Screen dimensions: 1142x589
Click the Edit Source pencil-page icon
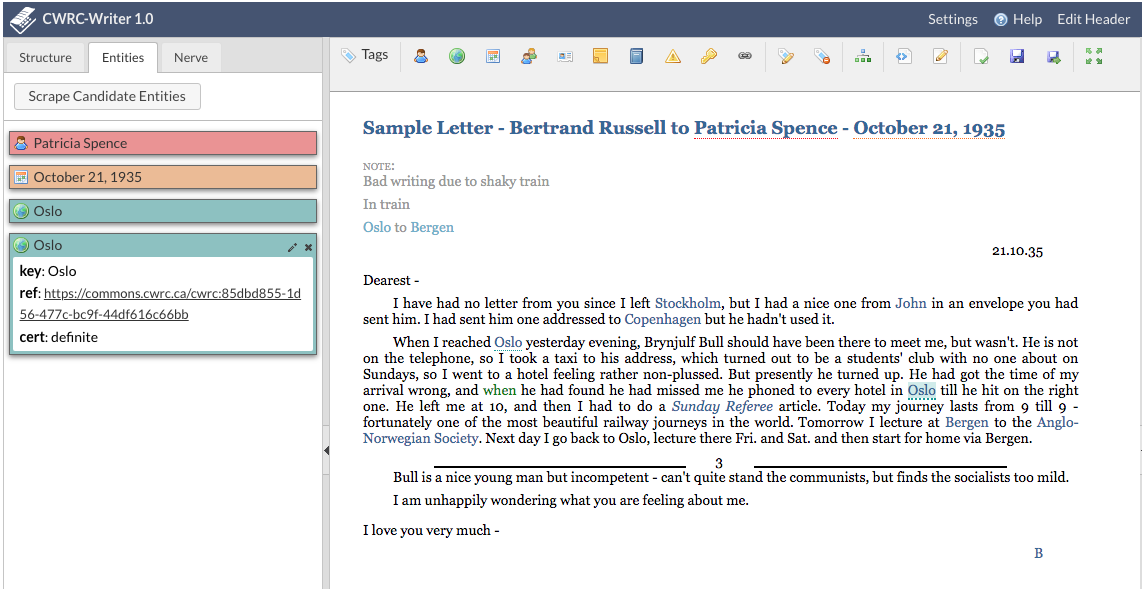pyautogui.click(x=940, y=56)
